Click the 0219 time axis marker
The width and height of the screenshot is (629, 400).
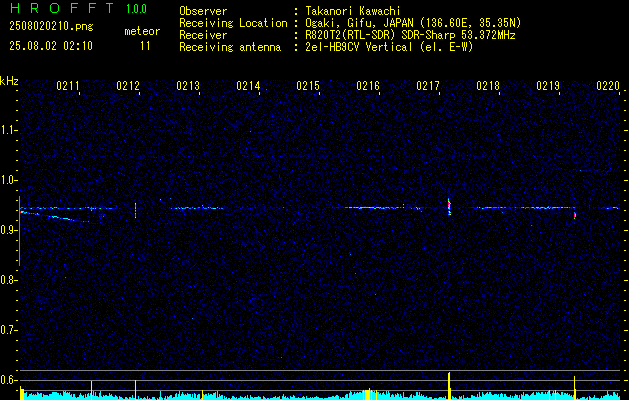coord(548,86)
